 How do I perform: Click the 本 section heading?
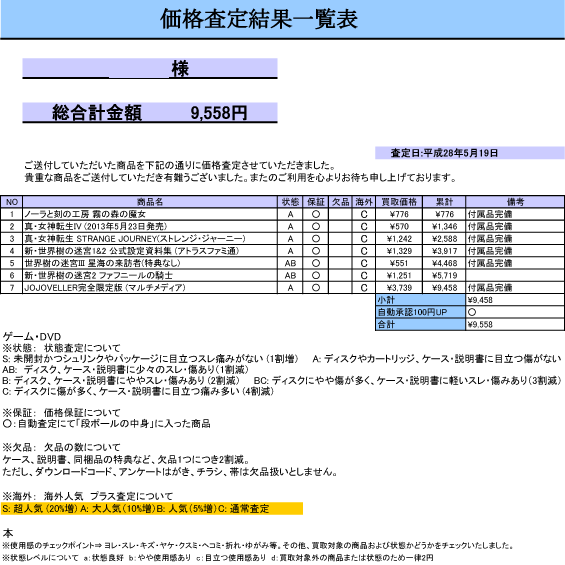(x=8, y=533)
